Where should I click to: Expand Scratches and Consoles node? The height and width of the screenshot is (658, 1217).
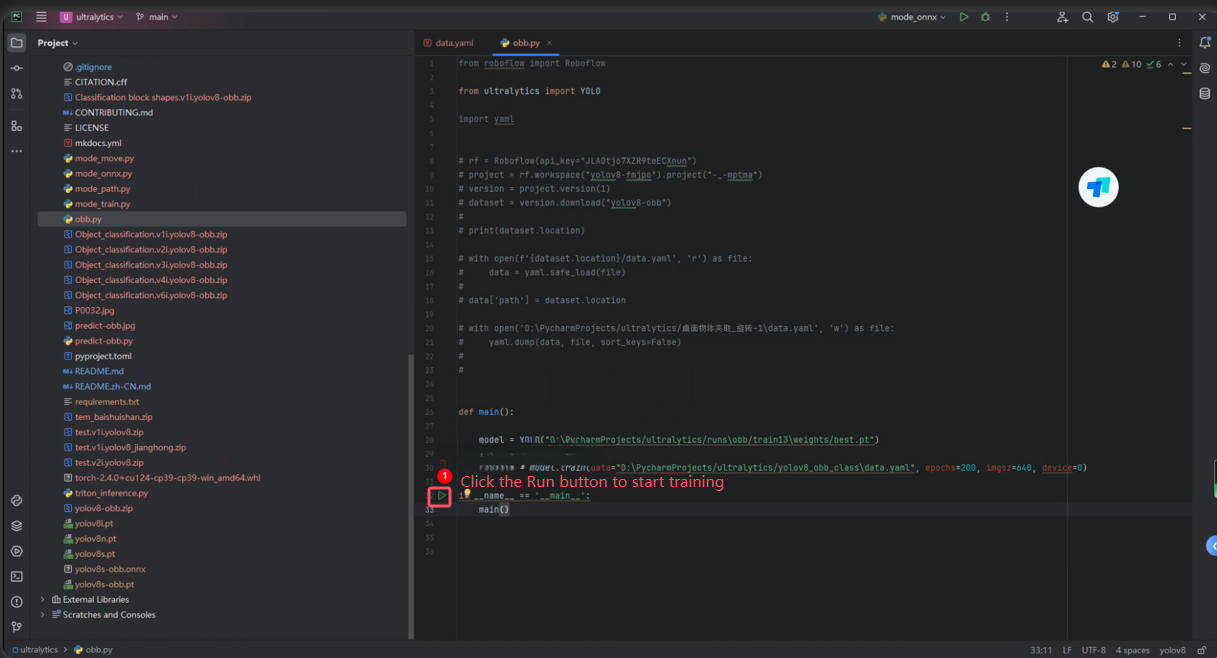coord(42,615)
